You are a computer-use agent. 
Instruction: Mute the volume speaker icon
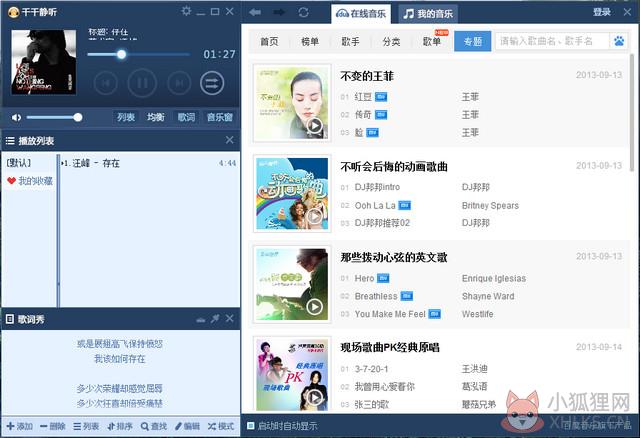tap(16, 118)
